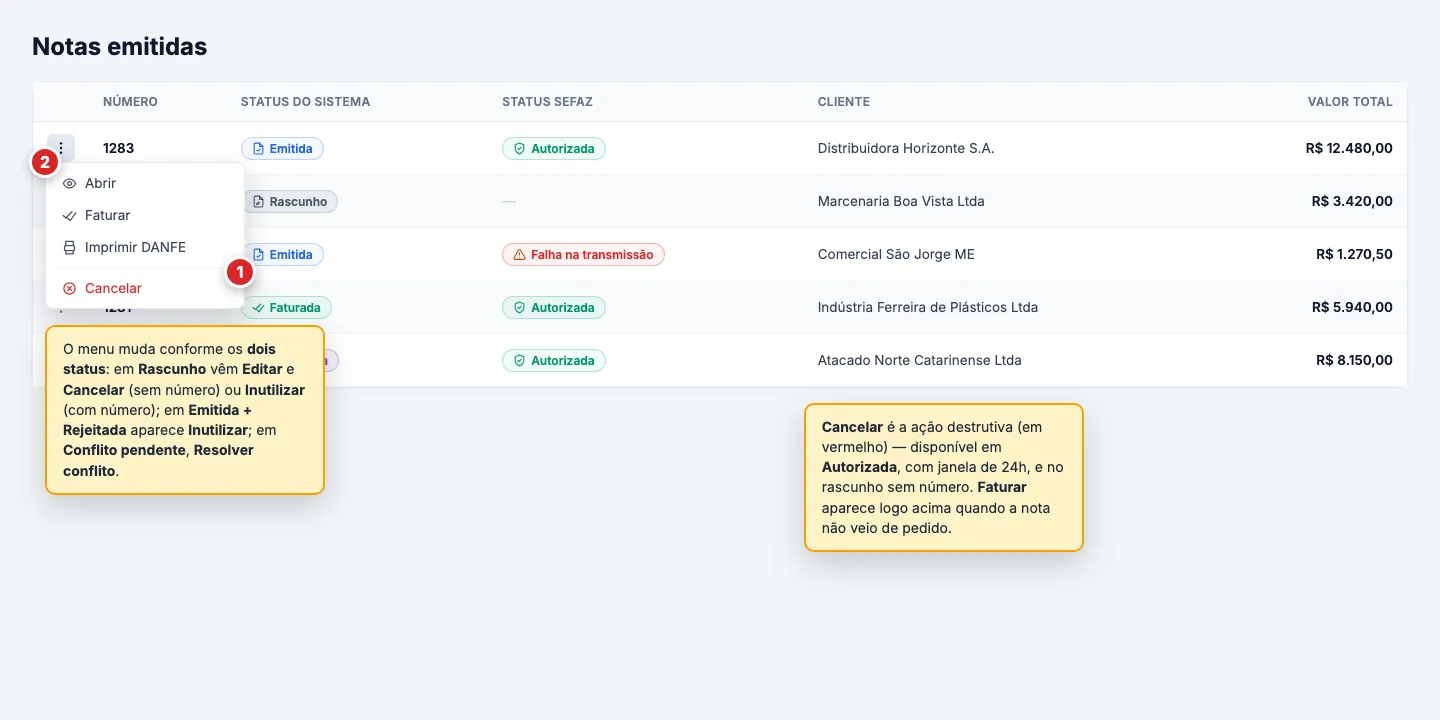Click the Notas emitidas page heading
The width and height of the screenshot is (1440, 720).
click(120, 46)
